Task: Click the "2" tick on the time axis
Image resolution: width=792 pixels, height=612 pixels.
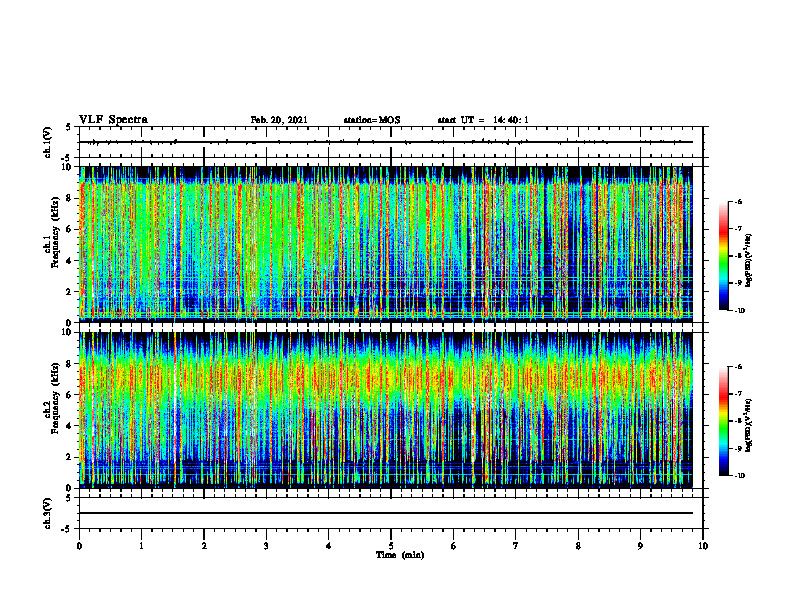Action: pyautogui.click(x=204, y=546)
